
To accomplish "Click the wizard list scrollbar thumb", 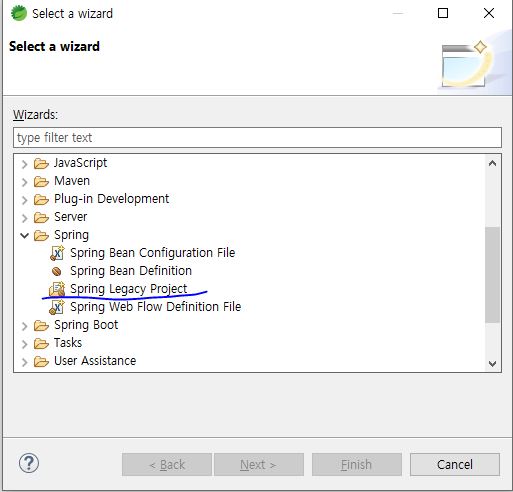I will coord(492,275).
